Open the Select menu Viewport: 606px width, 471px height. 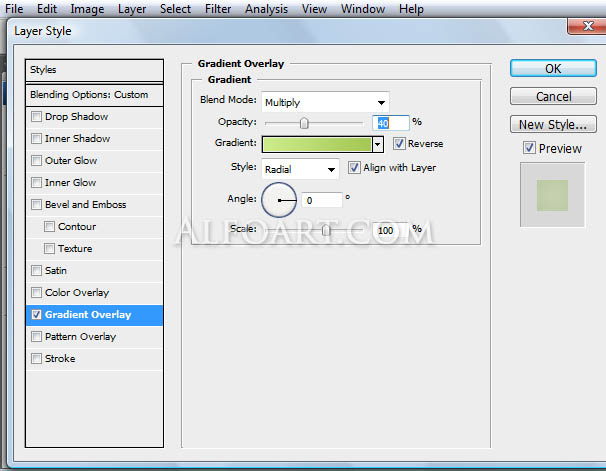(x=175, y=9)
